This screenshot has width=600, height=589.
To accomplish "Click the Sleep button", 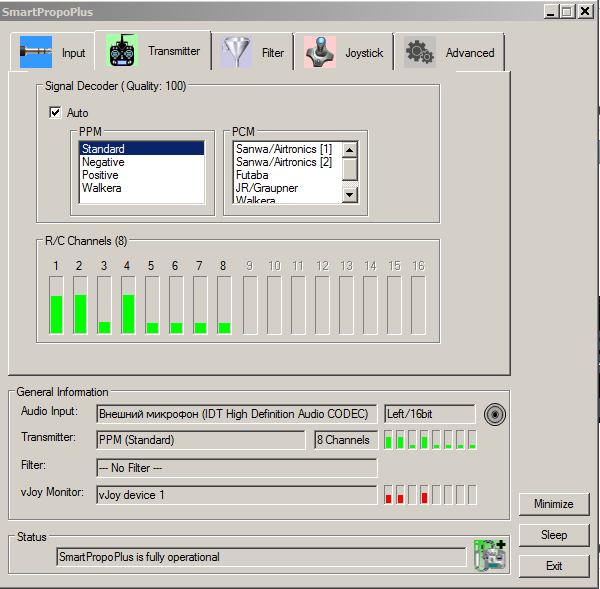I will [554, 535].
